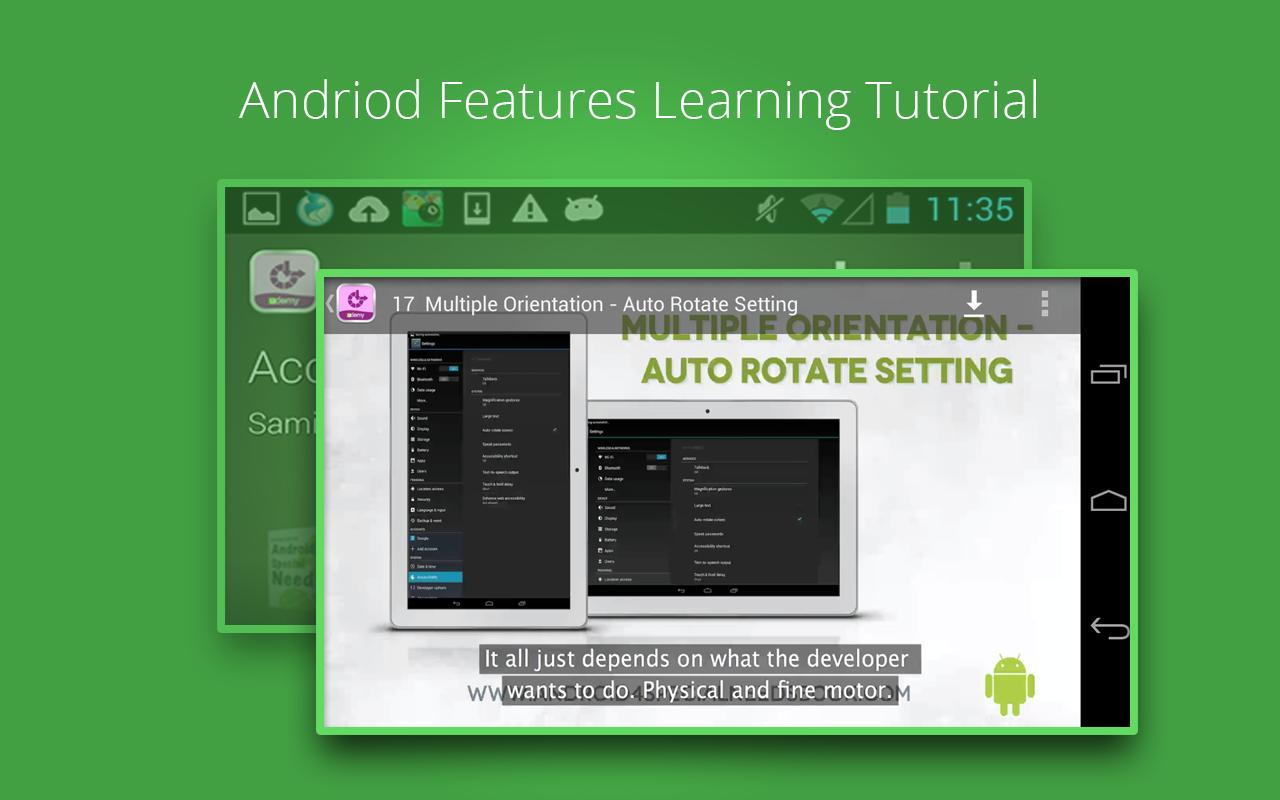Tap the left chevron beside the lecture title

[328, 304]
